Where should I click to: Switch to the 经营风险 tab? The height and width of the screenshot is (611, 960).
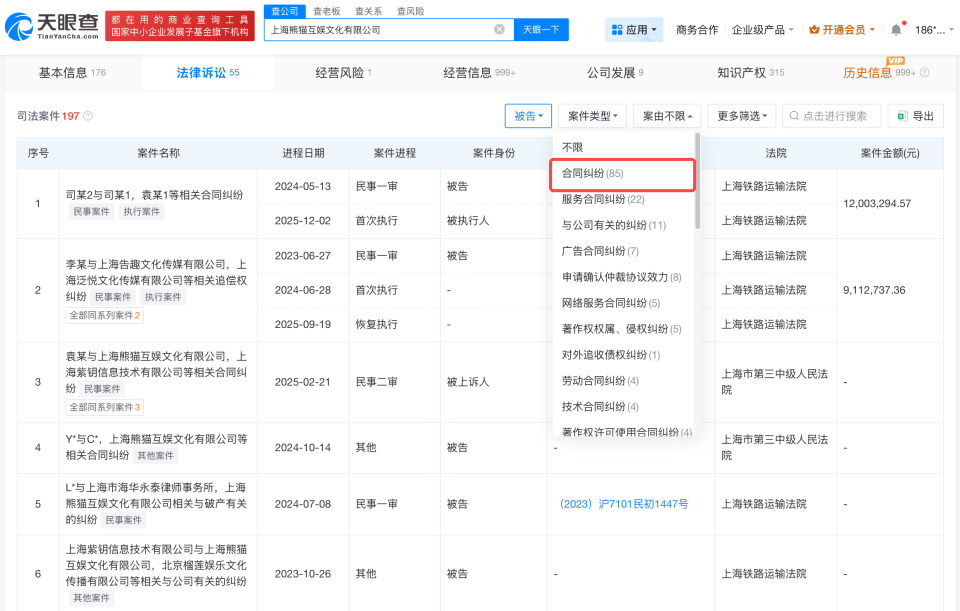(x=342, y=73)
